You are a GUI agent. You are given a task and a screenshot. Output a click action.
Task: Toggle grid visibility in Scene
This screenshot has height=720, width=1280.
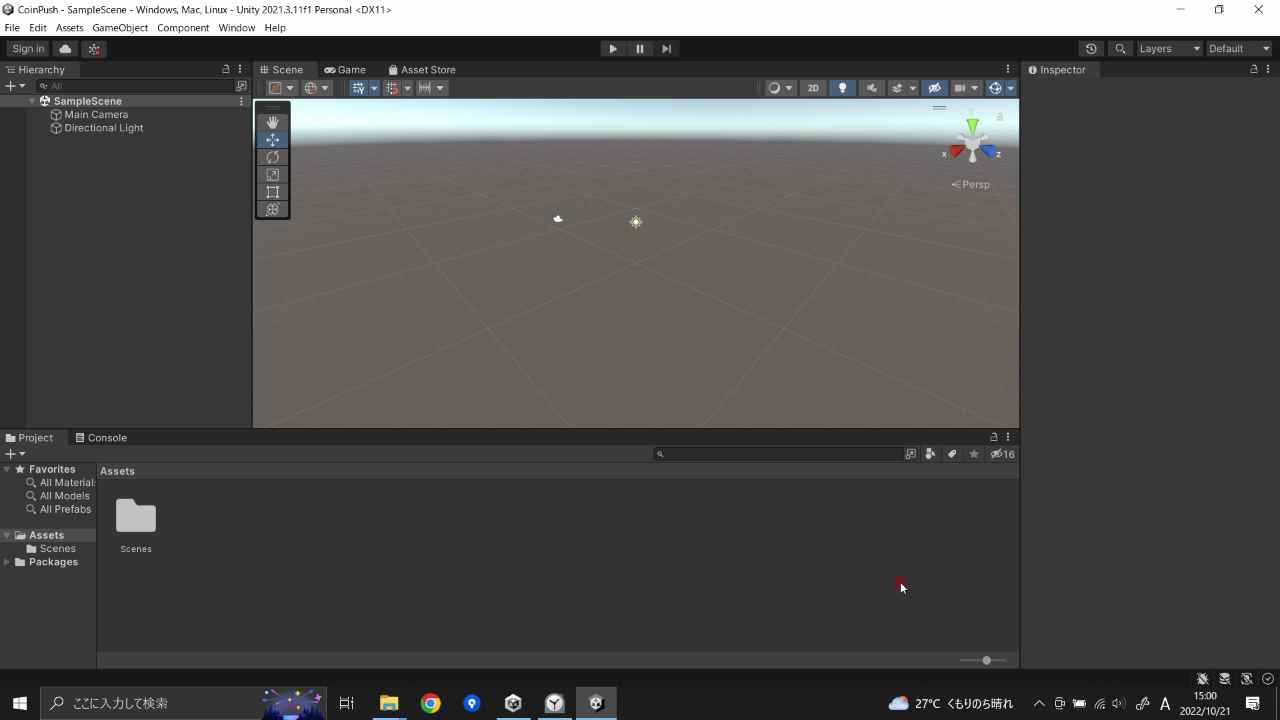point(358,88)
